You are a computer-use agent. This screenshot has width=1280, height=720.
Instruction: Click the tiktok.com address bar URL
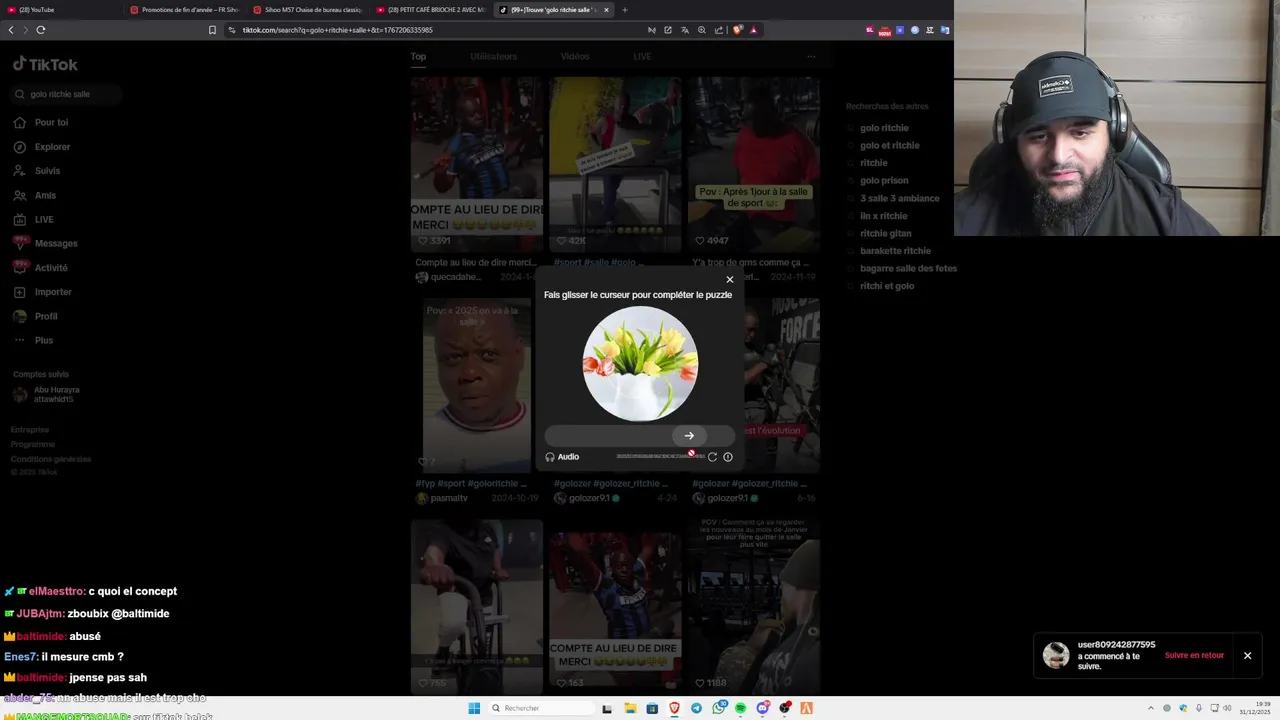(x=337, y=30)
